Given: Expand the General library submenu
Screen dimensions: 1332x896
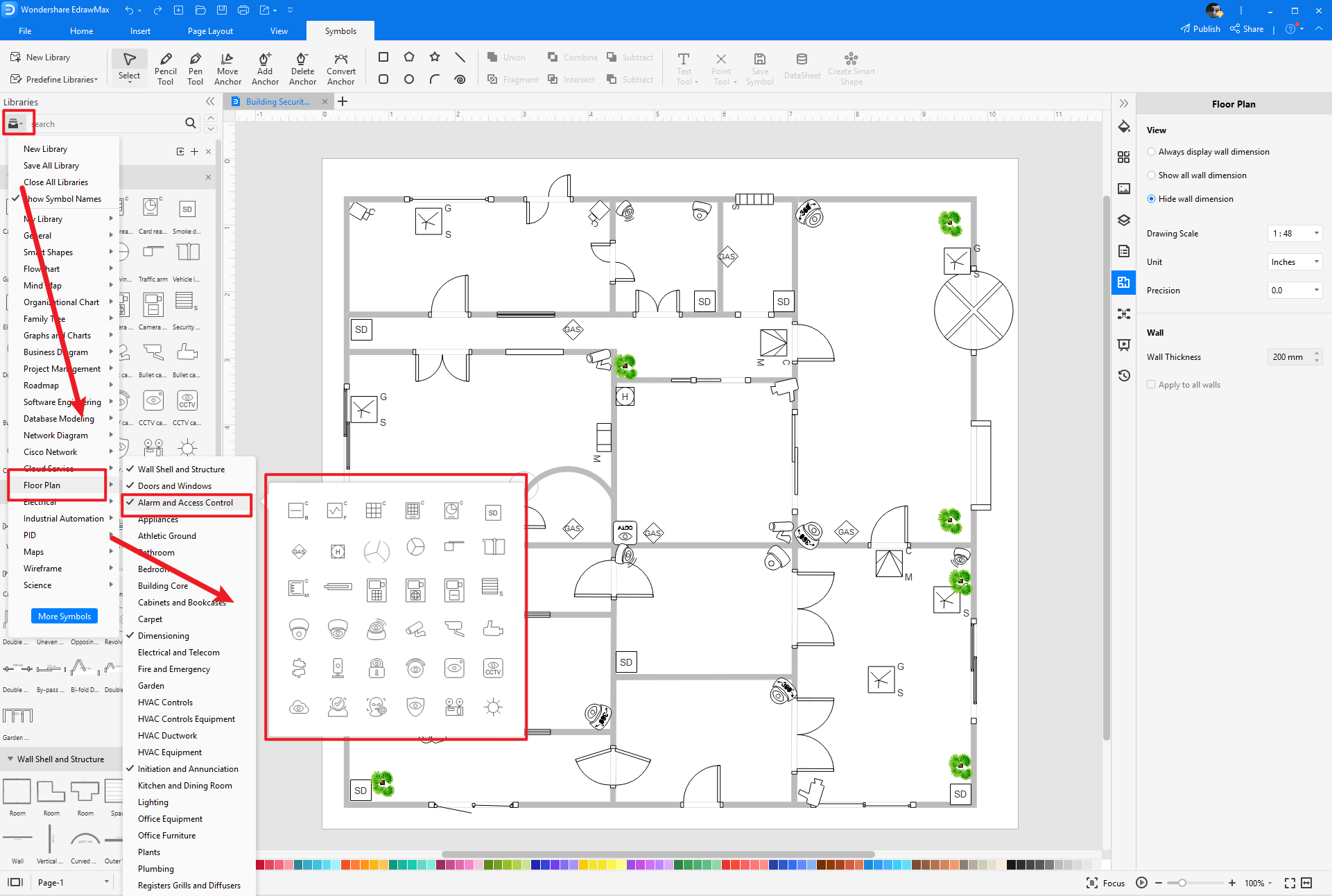Looking at the screenshot, I should point(63,236).
